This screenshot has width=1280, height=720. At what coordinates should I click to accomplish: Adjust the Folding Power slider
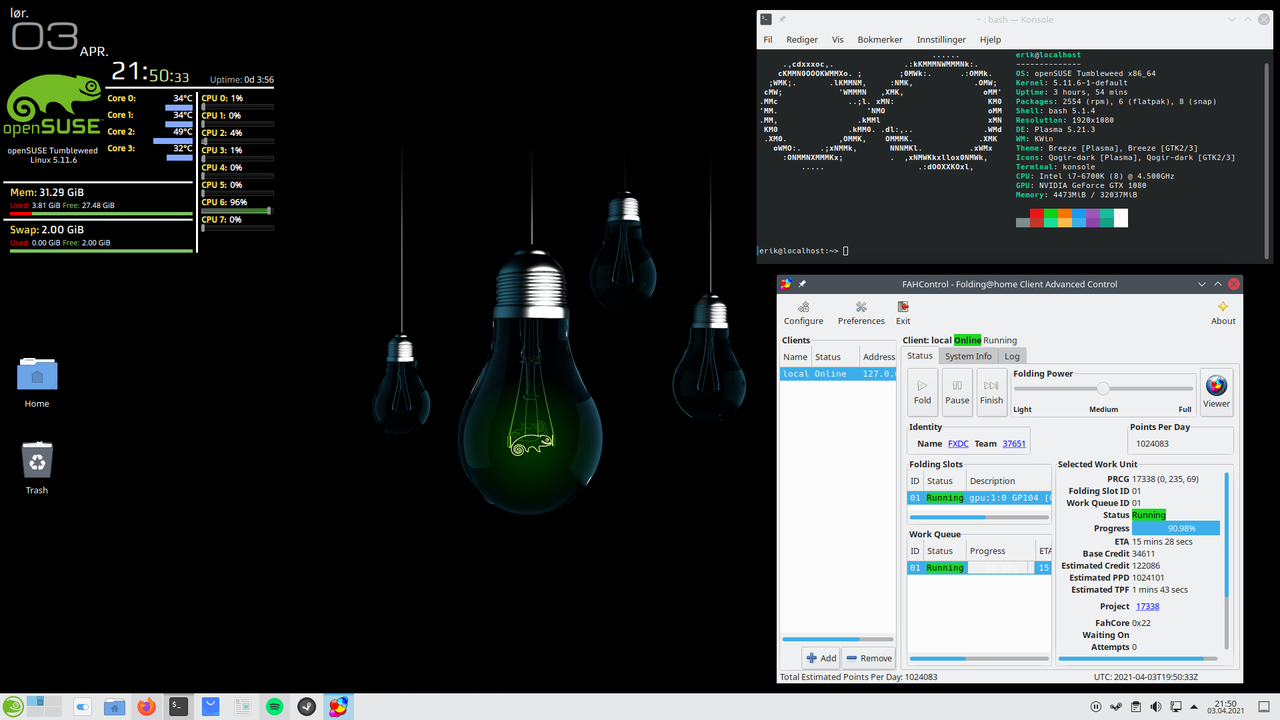1103,388
